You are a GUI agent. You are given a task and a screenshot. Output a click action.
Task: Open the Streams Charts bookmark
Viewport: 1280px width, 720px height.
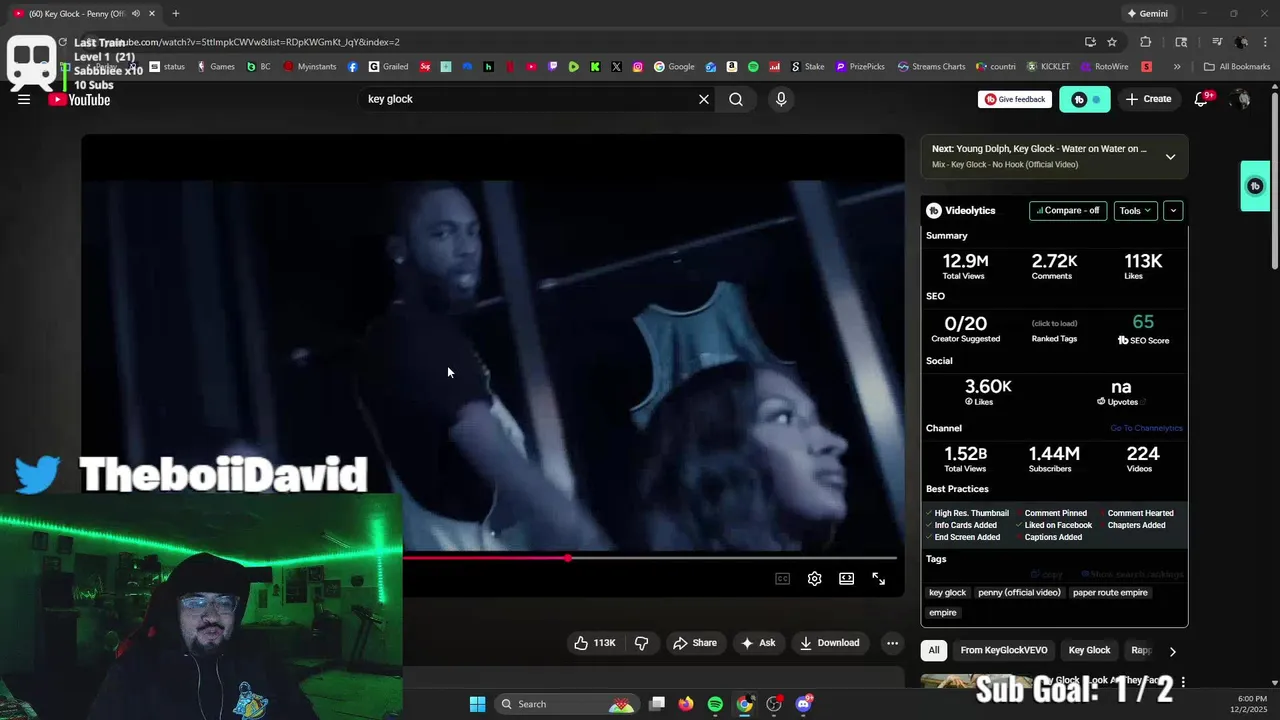[x=932, y=67]
